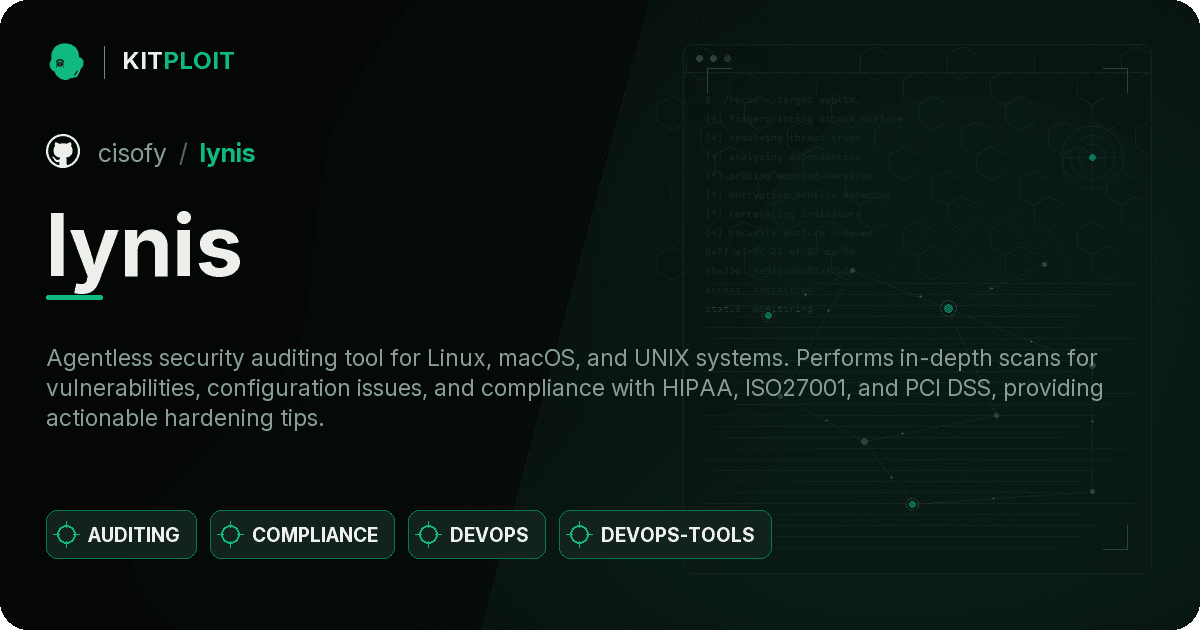Click the green underline below lynis title
Viewport: 1200px width, 630px height.
click(75, 297)
